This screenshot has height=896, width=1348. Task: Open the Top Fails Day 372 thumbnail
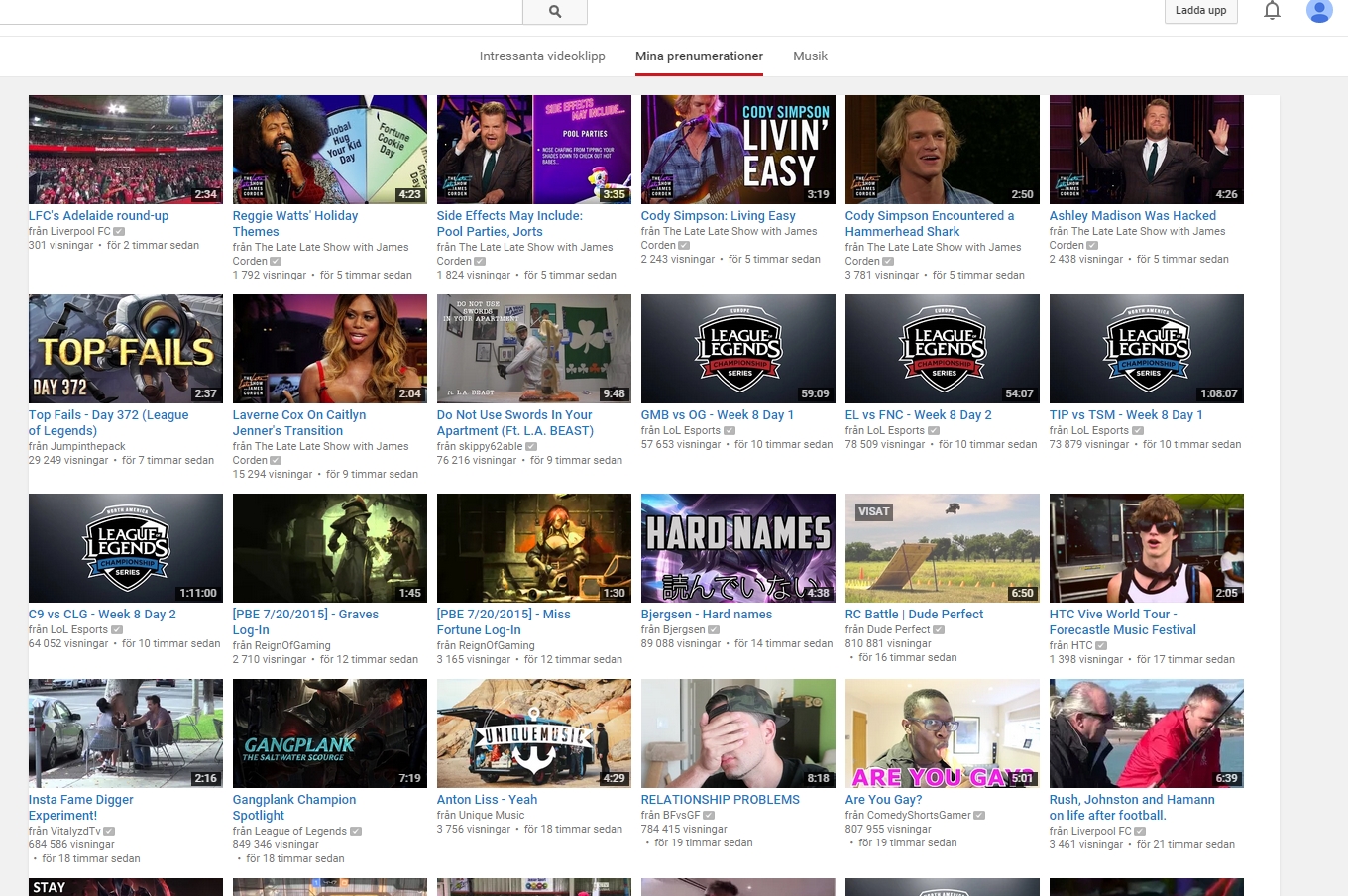(126, 349)
